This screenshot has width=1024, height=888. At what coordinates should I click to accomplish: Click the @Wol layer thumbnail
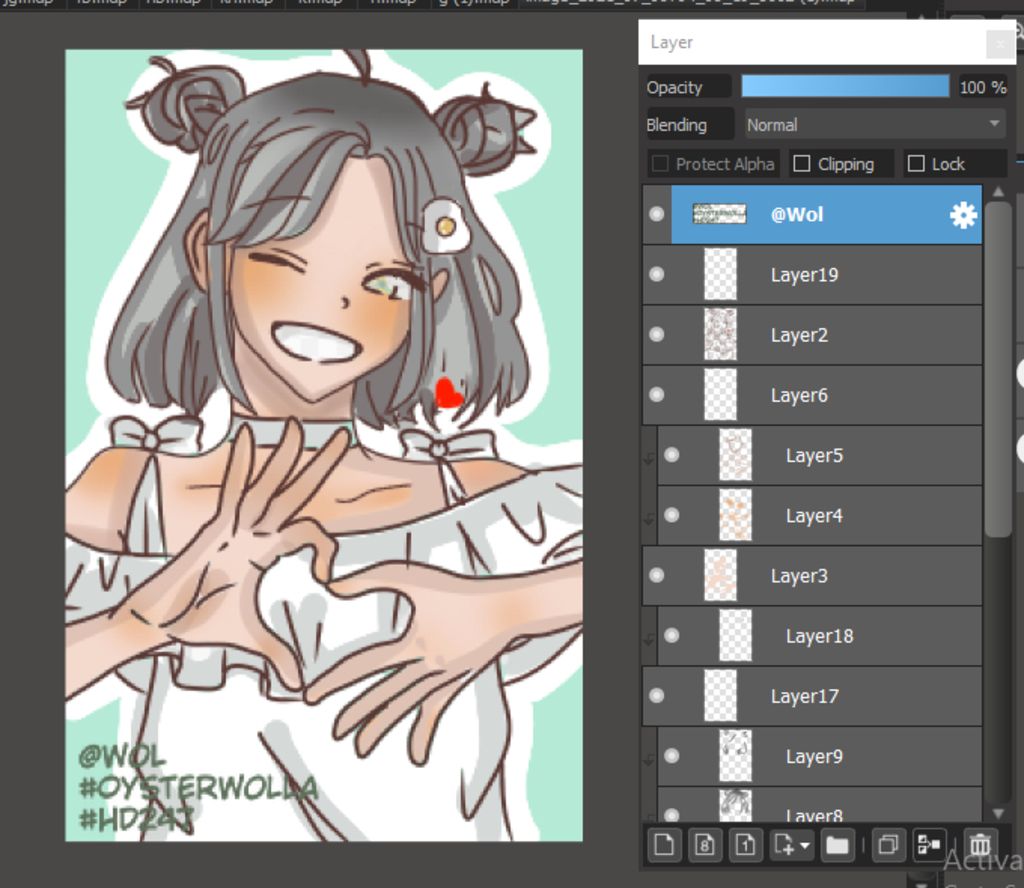click(x=719, y=214)
